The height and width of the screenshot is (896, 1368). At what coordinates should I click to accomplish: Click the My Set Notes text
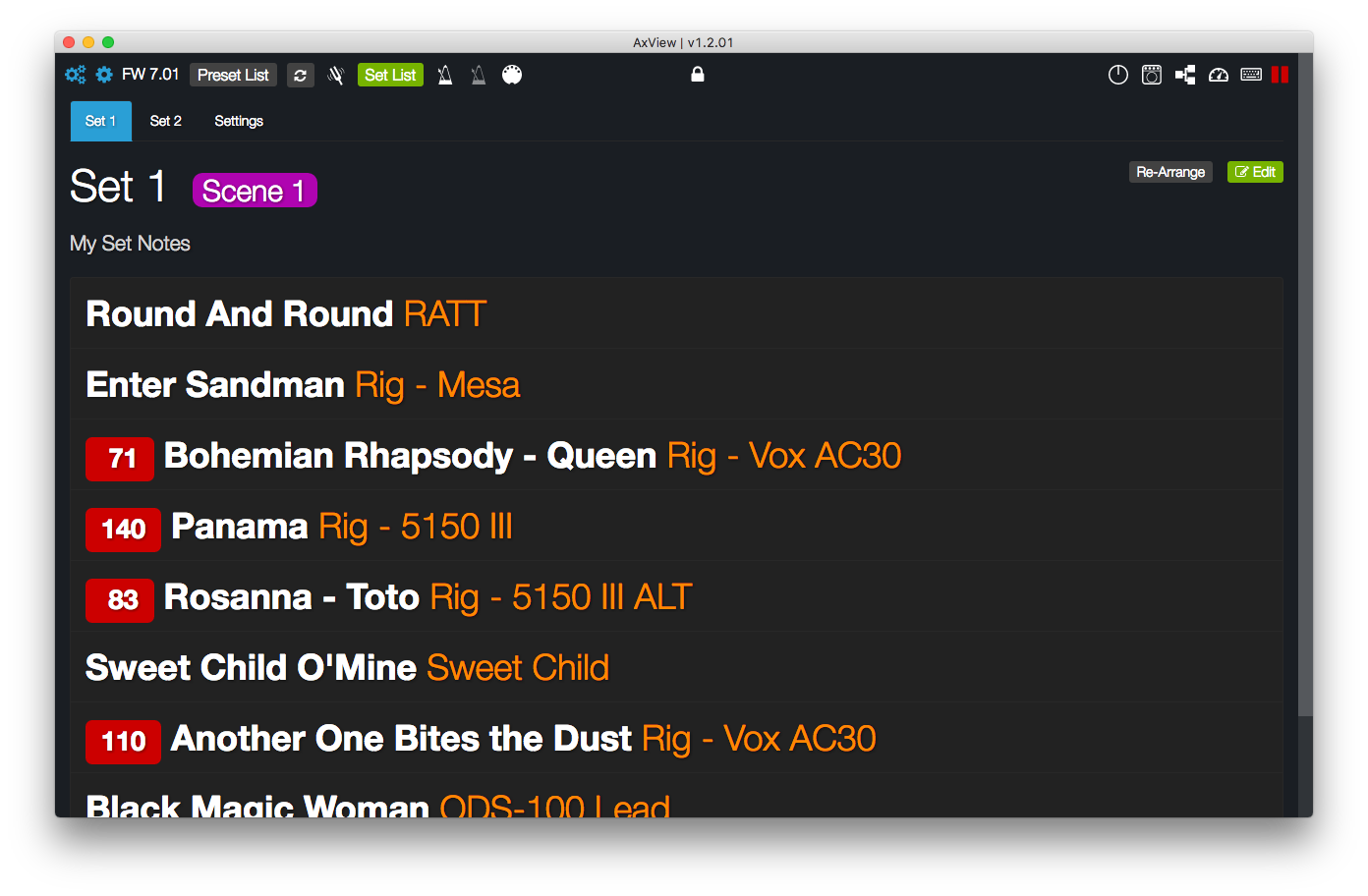click(130, 244)
